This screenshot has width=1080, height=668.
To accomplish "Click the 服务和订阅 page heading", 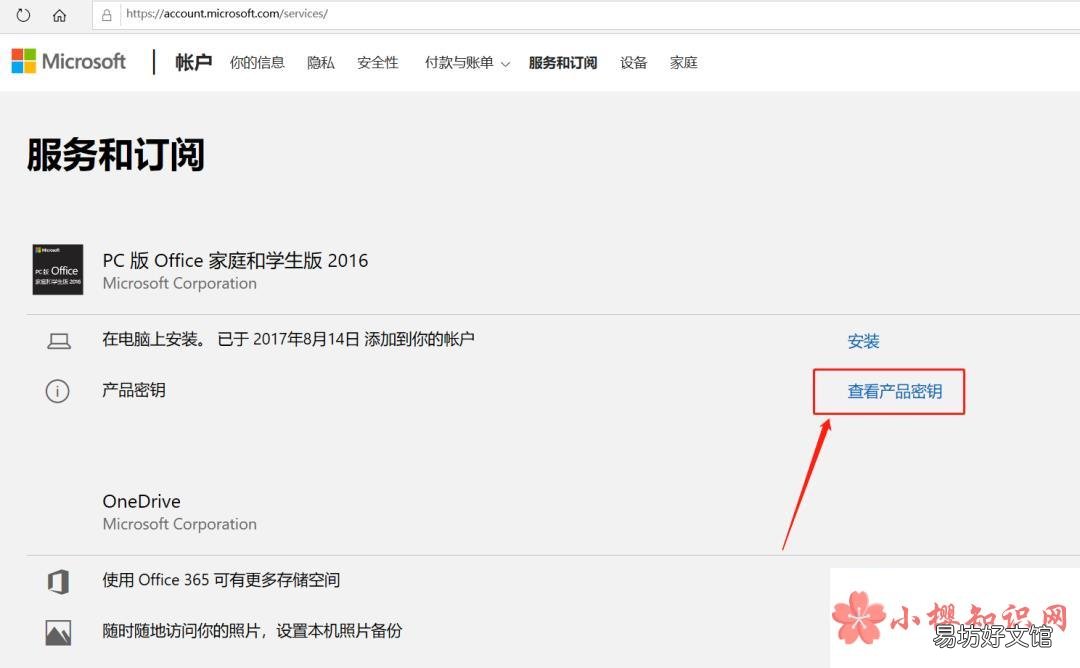I will pyautogui.click(x=116, y=154).
